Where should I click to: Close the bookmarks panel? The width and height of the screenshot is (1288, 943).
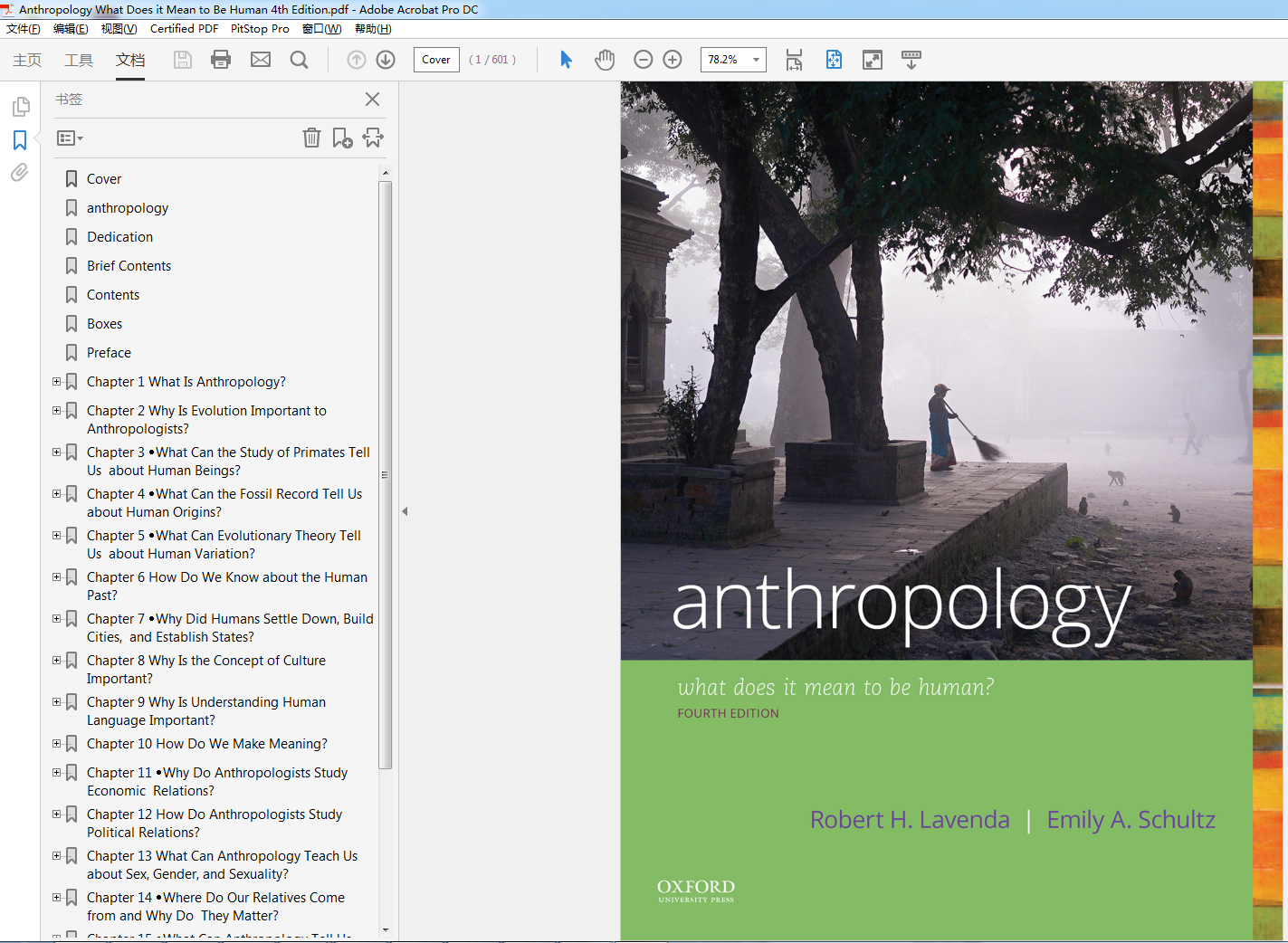pos(372,100)
